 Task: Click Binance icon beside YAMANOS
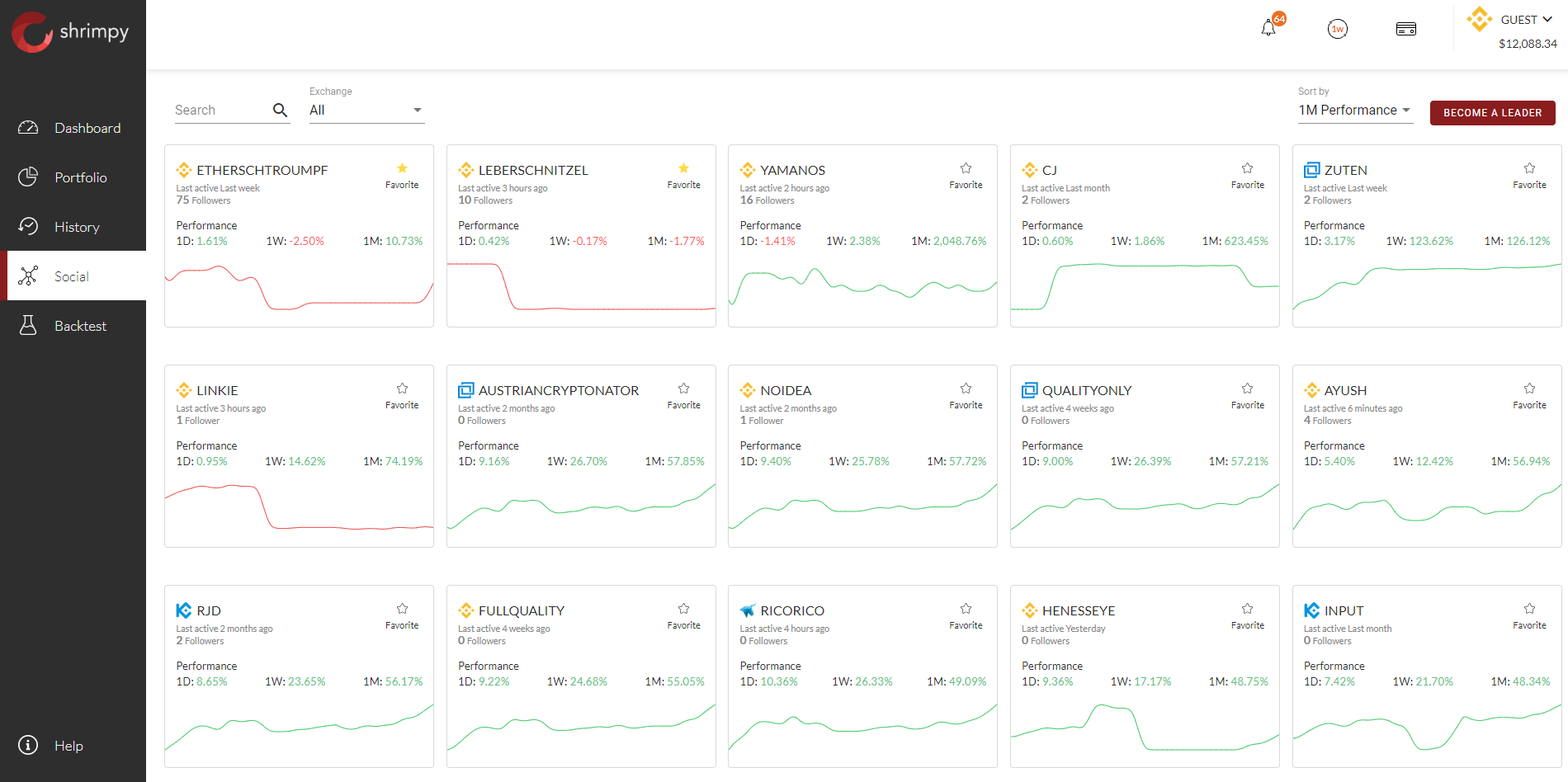click(x=748, y=170)
